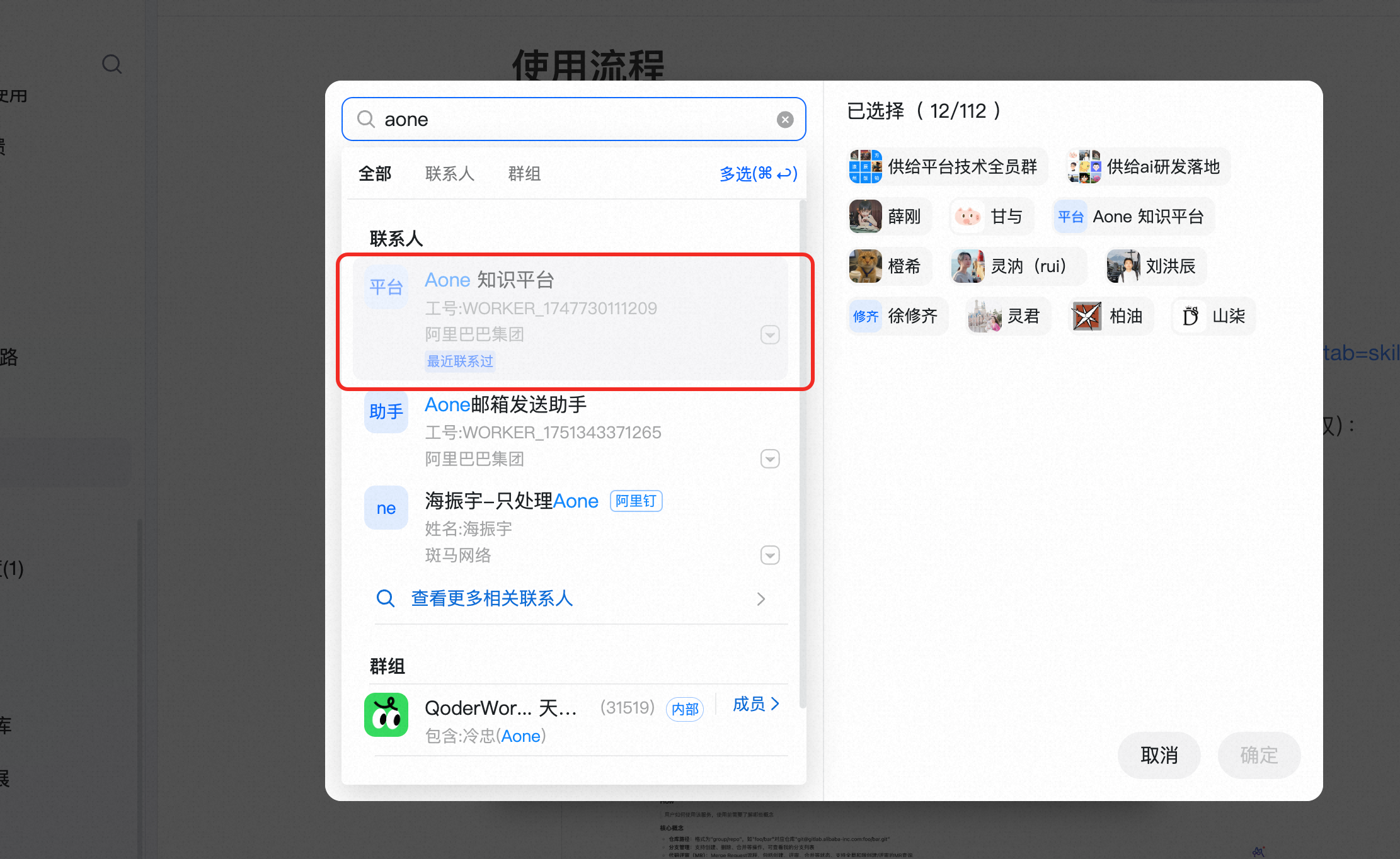Click the 助手 avatar icon
The height and width of the screenshot is (859, 1400).
click(386, 412)
